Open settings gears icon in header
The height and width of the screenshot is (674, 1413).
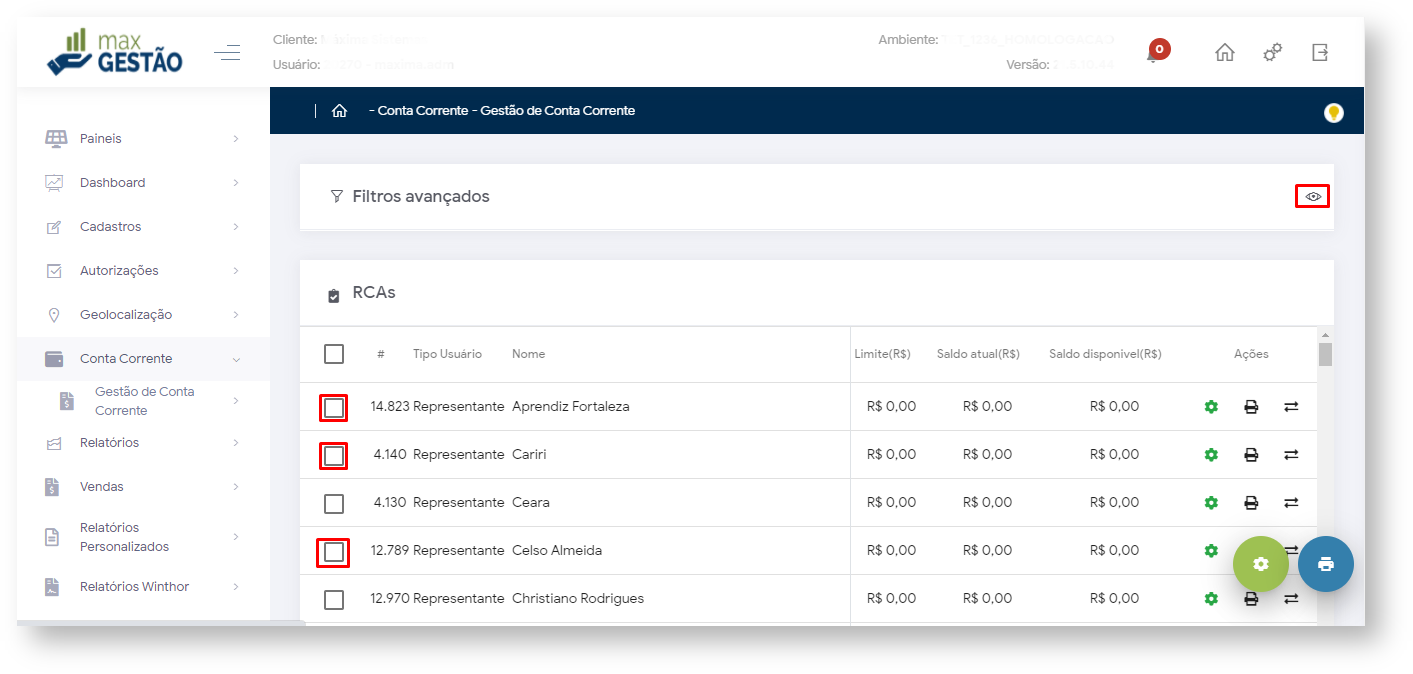[x=1272, y=53]
